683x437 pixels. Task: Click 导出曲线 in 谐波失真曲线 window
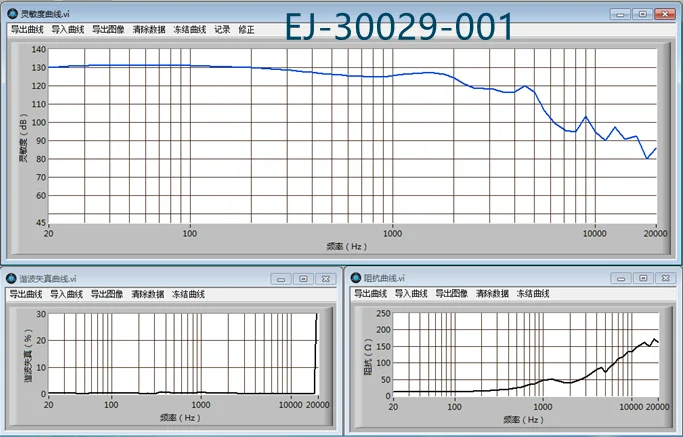26,295
